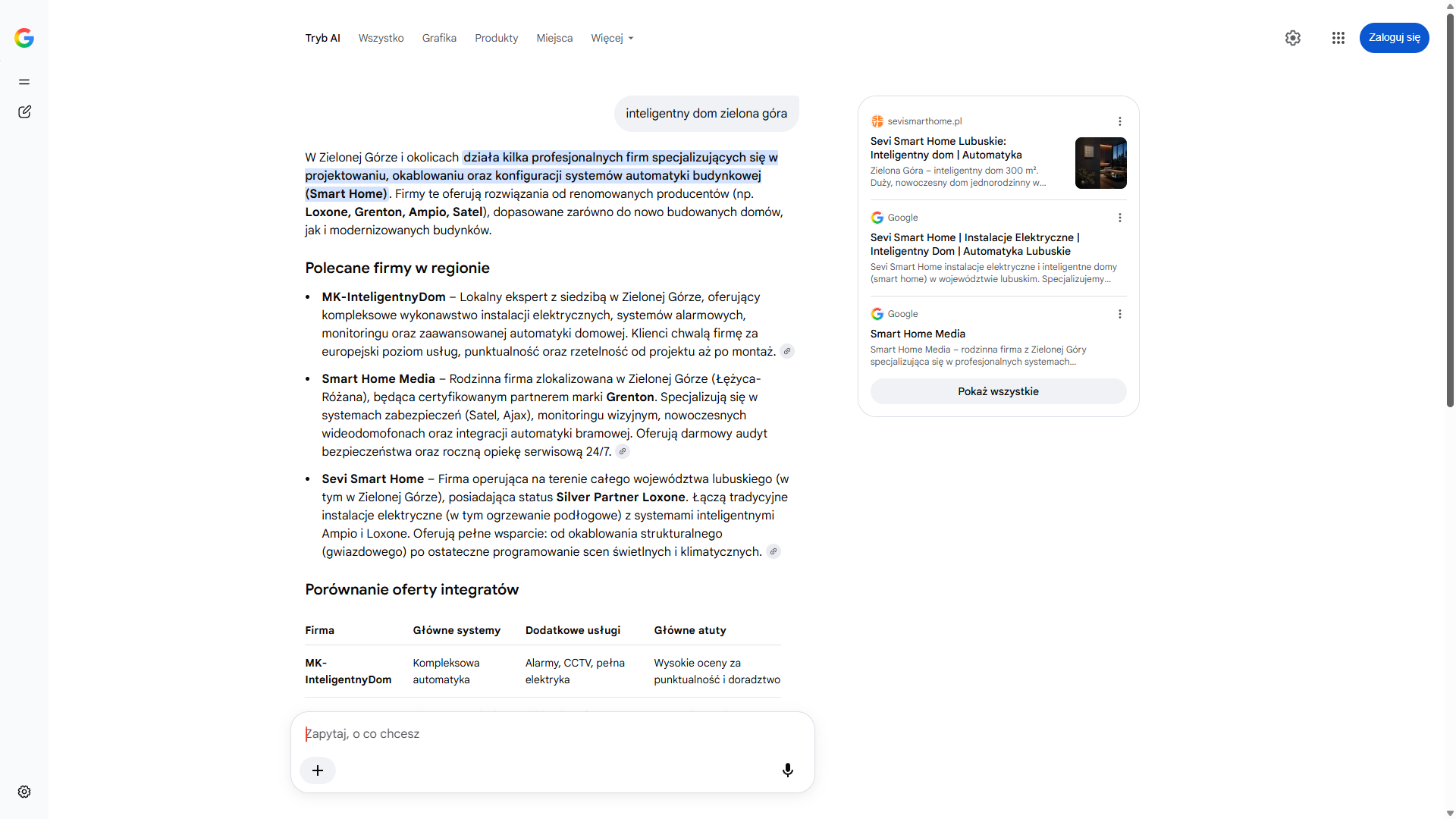
Task: Open the Google apps grid
Action: tap(1338, 38)
